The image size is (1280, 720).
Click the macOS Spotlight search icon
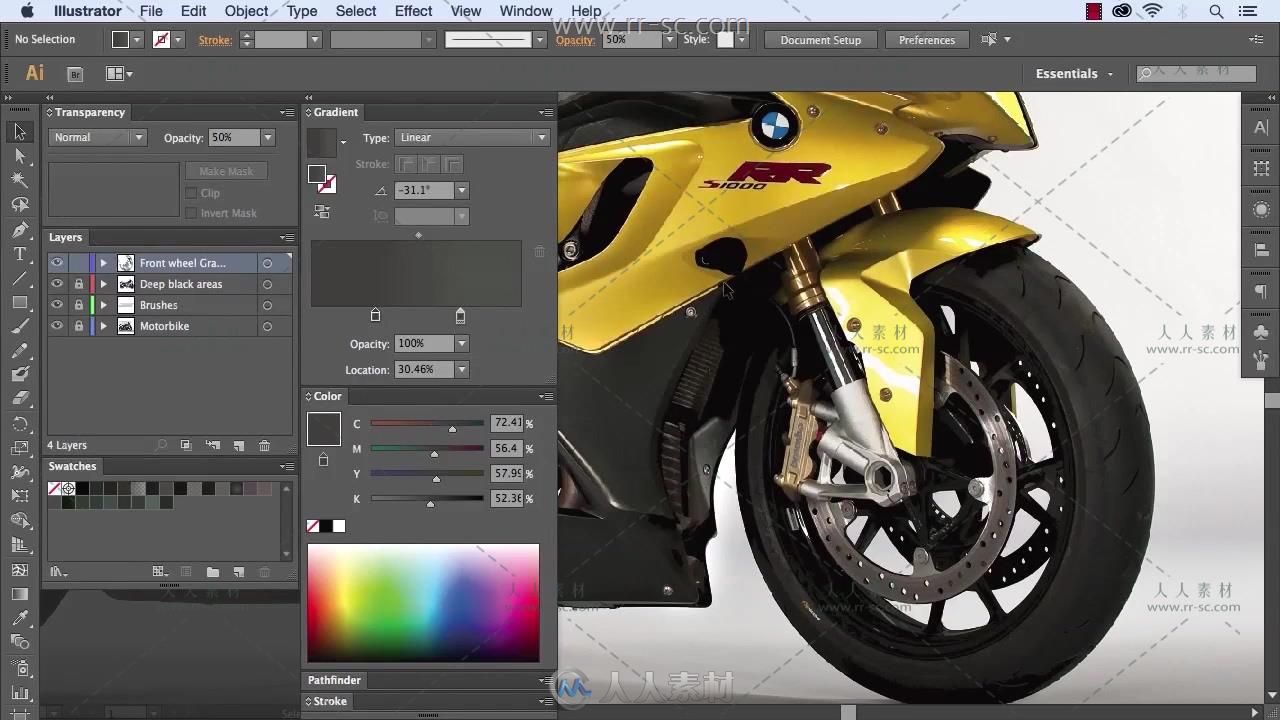click(1216, 11)
